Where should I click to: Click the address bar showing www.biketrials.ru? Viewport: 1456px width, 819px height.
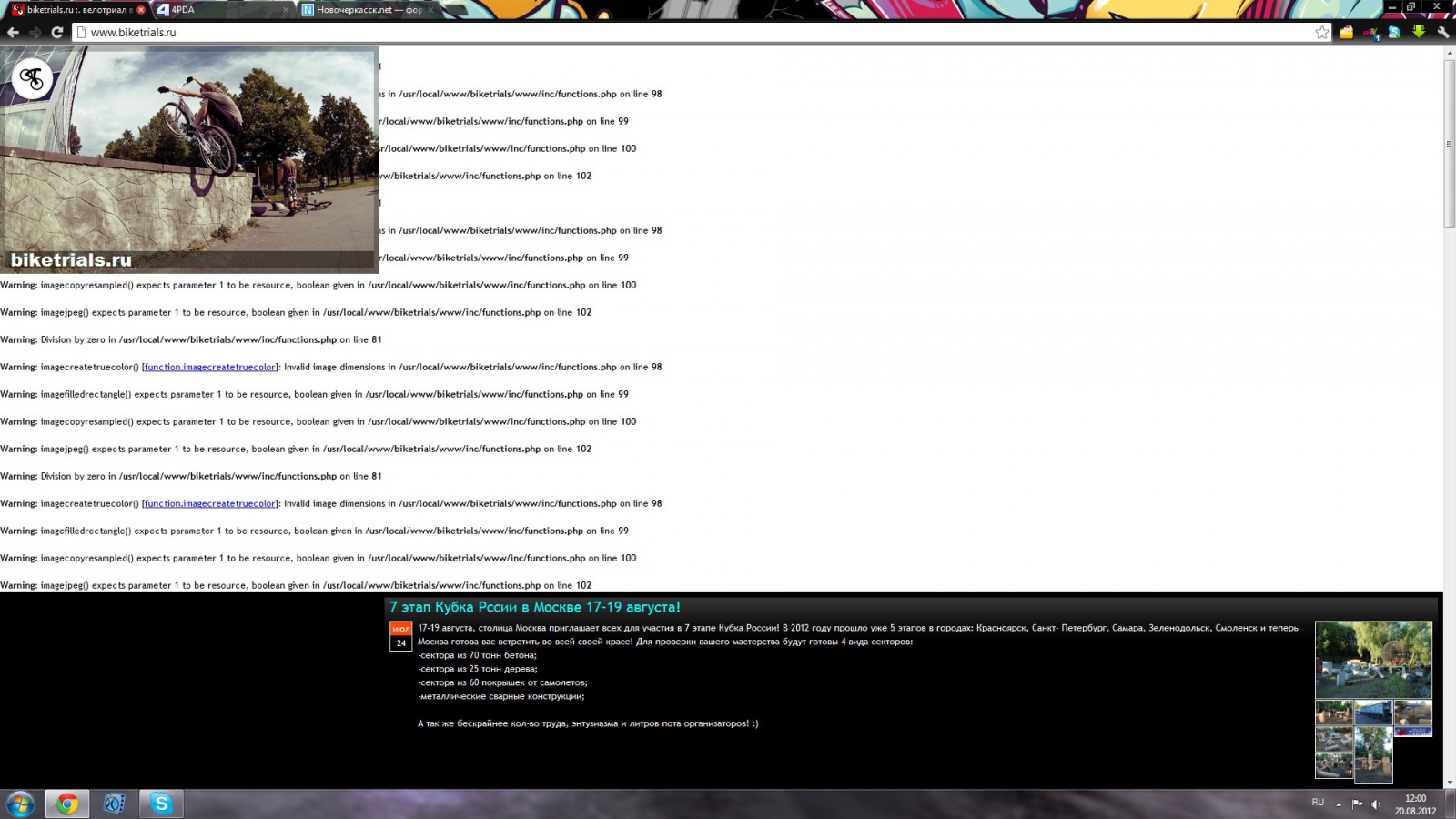[637, 32]
